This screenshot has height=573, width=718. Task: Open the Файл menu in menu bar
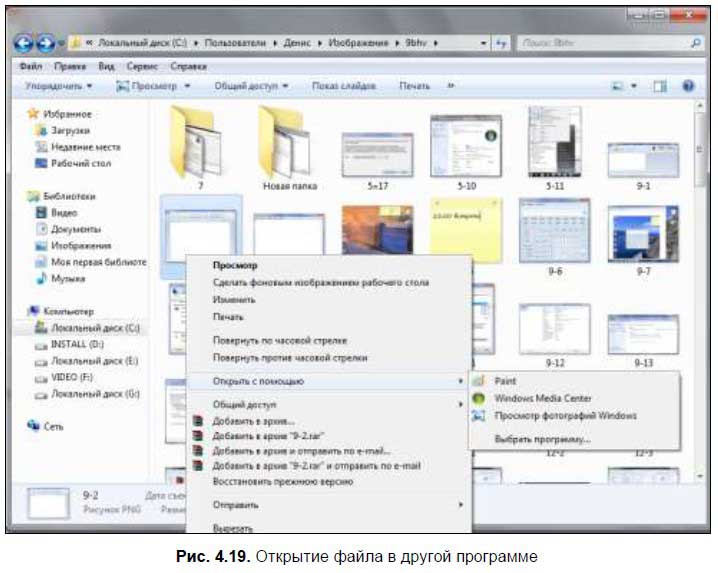[x=30, y=66]
